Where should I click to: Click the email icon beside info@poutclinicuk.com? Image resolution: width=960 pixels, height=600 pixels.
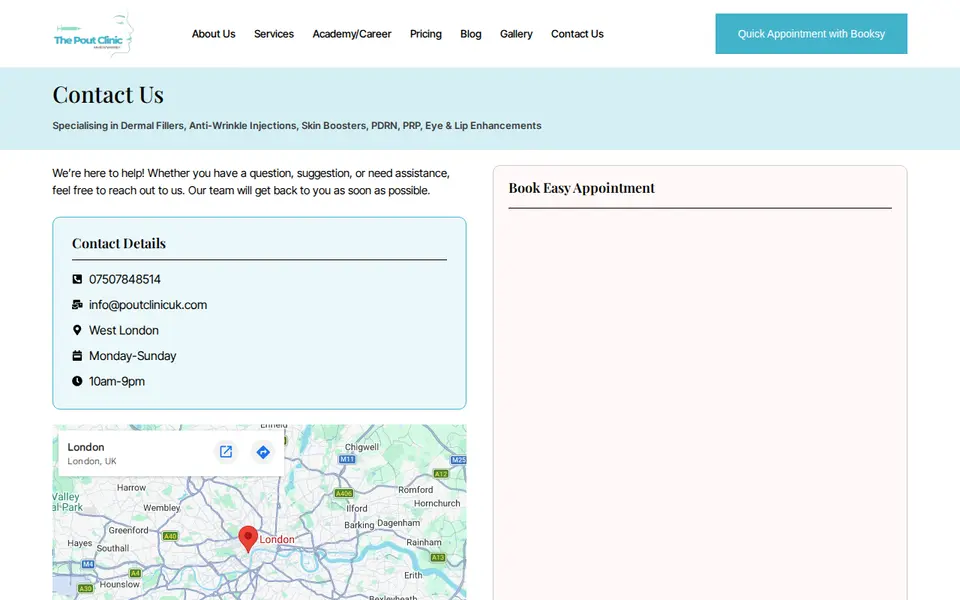pyautogui.click(x=77, y=304)
